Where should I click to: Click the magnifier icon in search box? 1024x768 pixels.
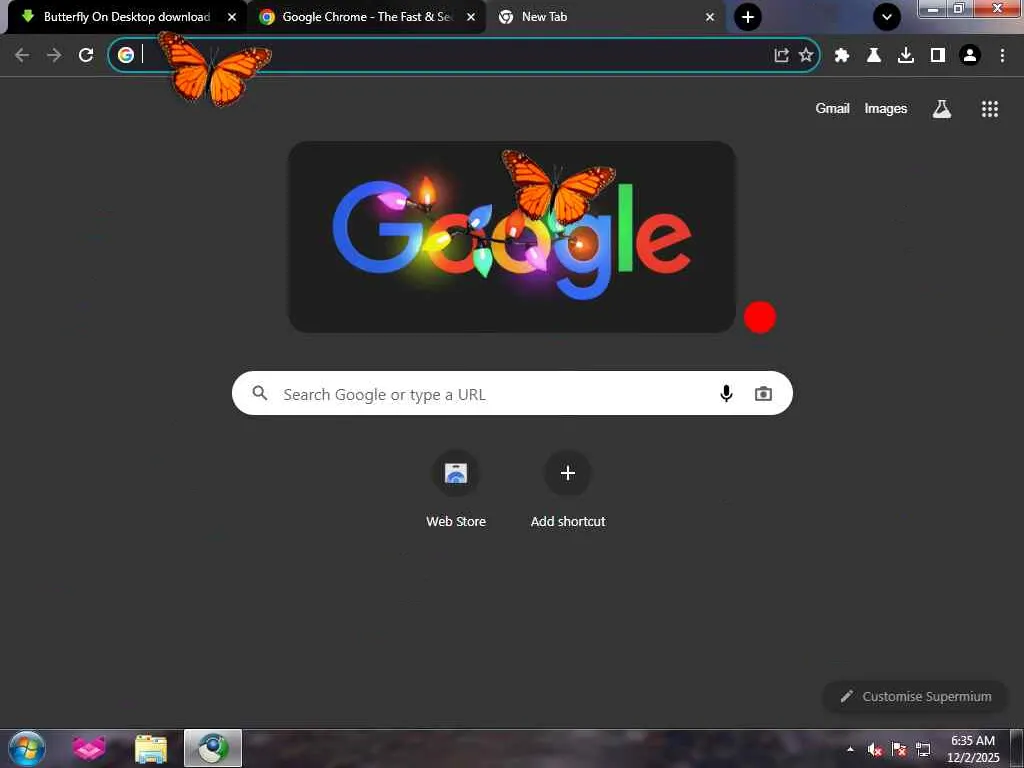(x=260, y=393)
